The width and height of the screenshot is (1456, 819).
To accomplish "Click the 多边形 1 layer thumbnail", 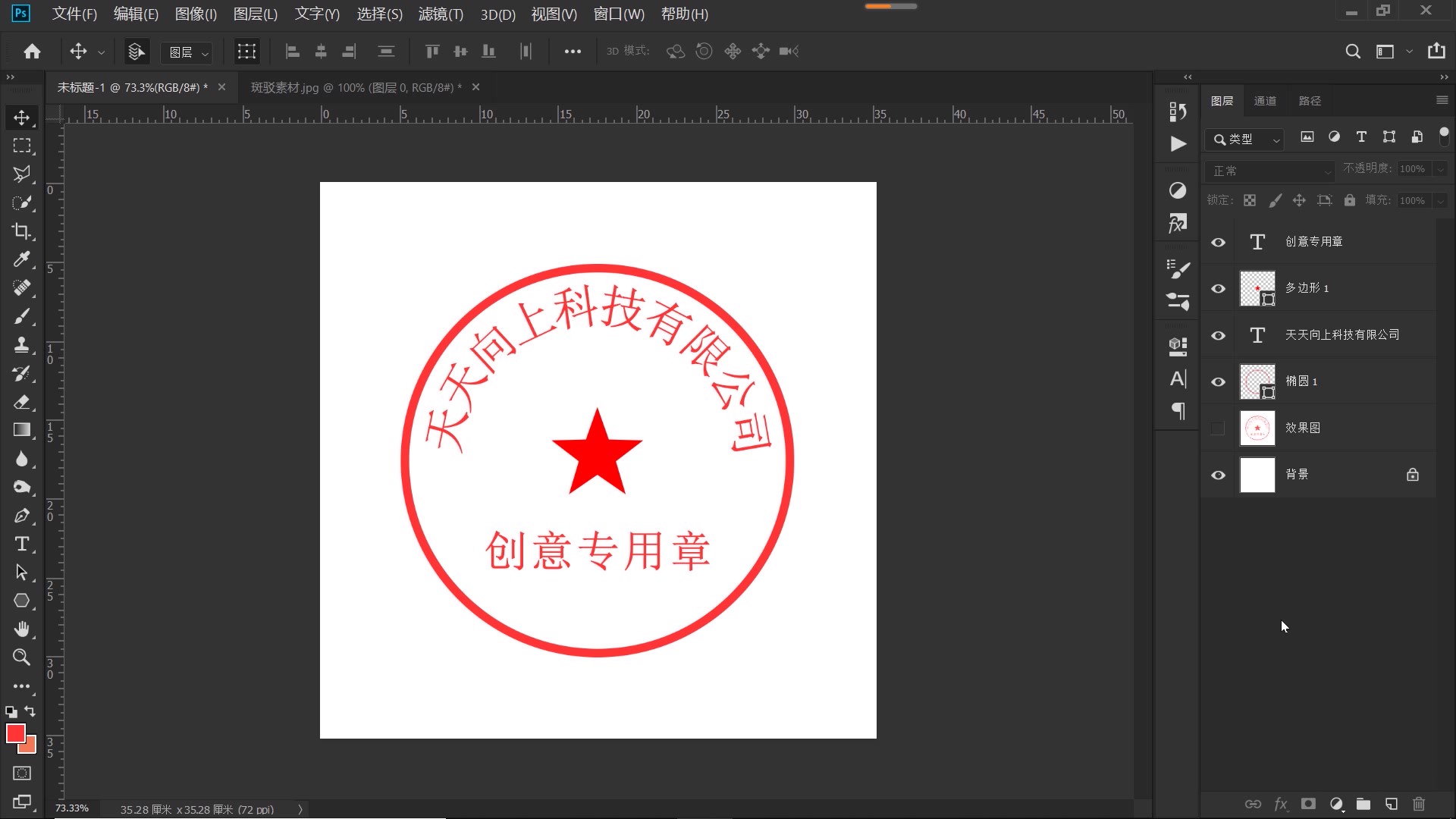I will (1257, 288).
